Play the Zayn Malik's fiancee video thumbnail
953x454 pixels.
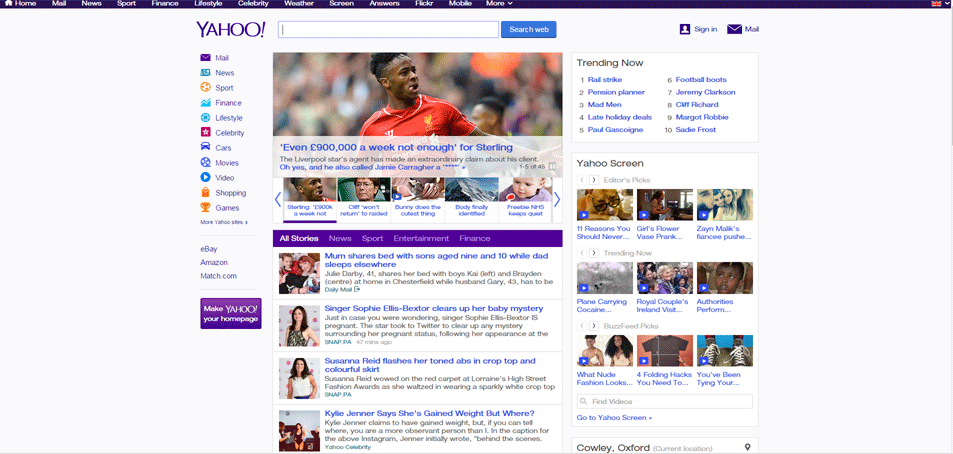[724, 204]
